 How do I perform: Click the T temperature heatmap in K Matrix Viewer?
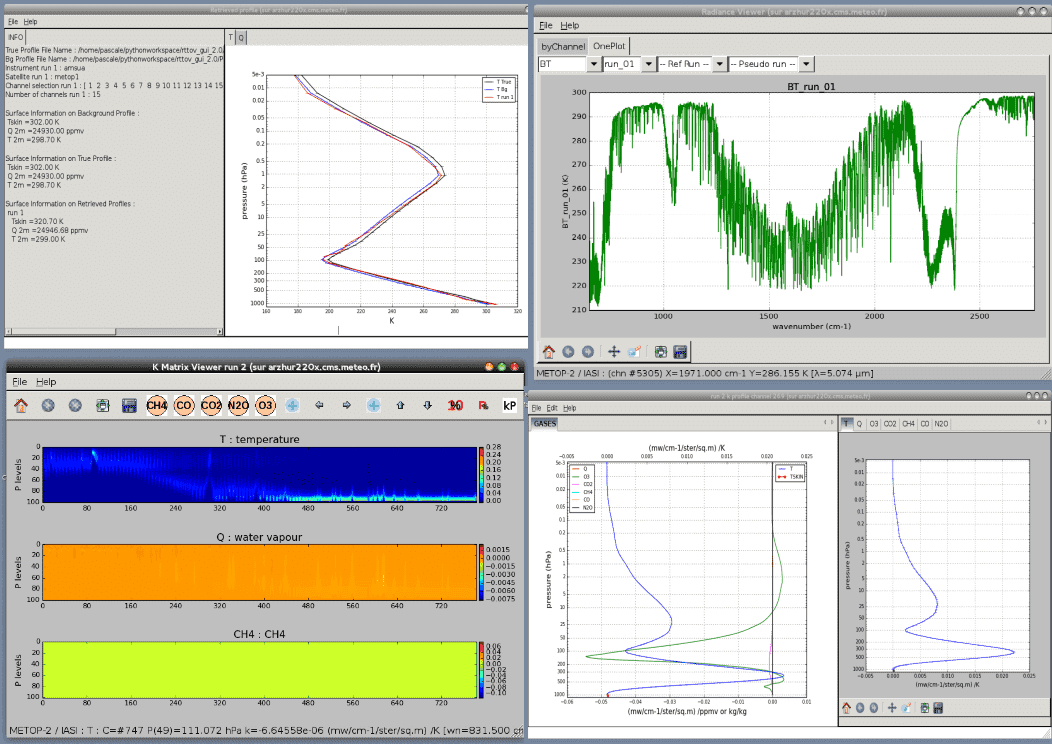pos(260,474)
